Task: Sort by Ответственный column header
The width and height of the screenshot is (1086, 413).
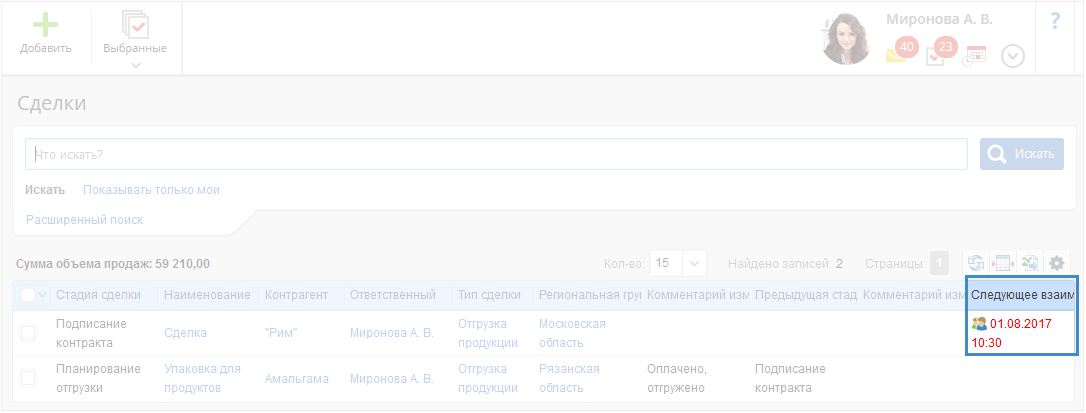Action: 393,295
